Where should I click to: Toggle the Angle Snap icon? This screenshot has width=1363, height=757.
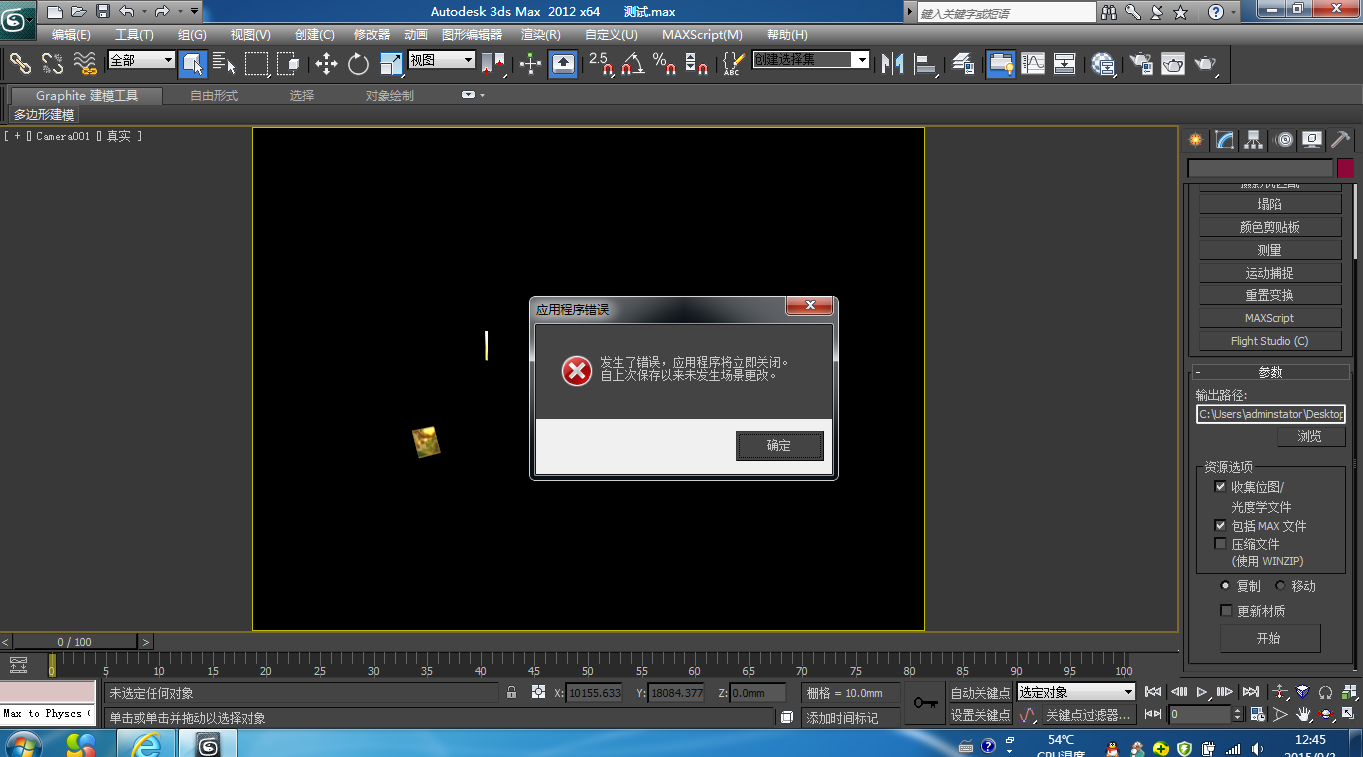point(633,64)
